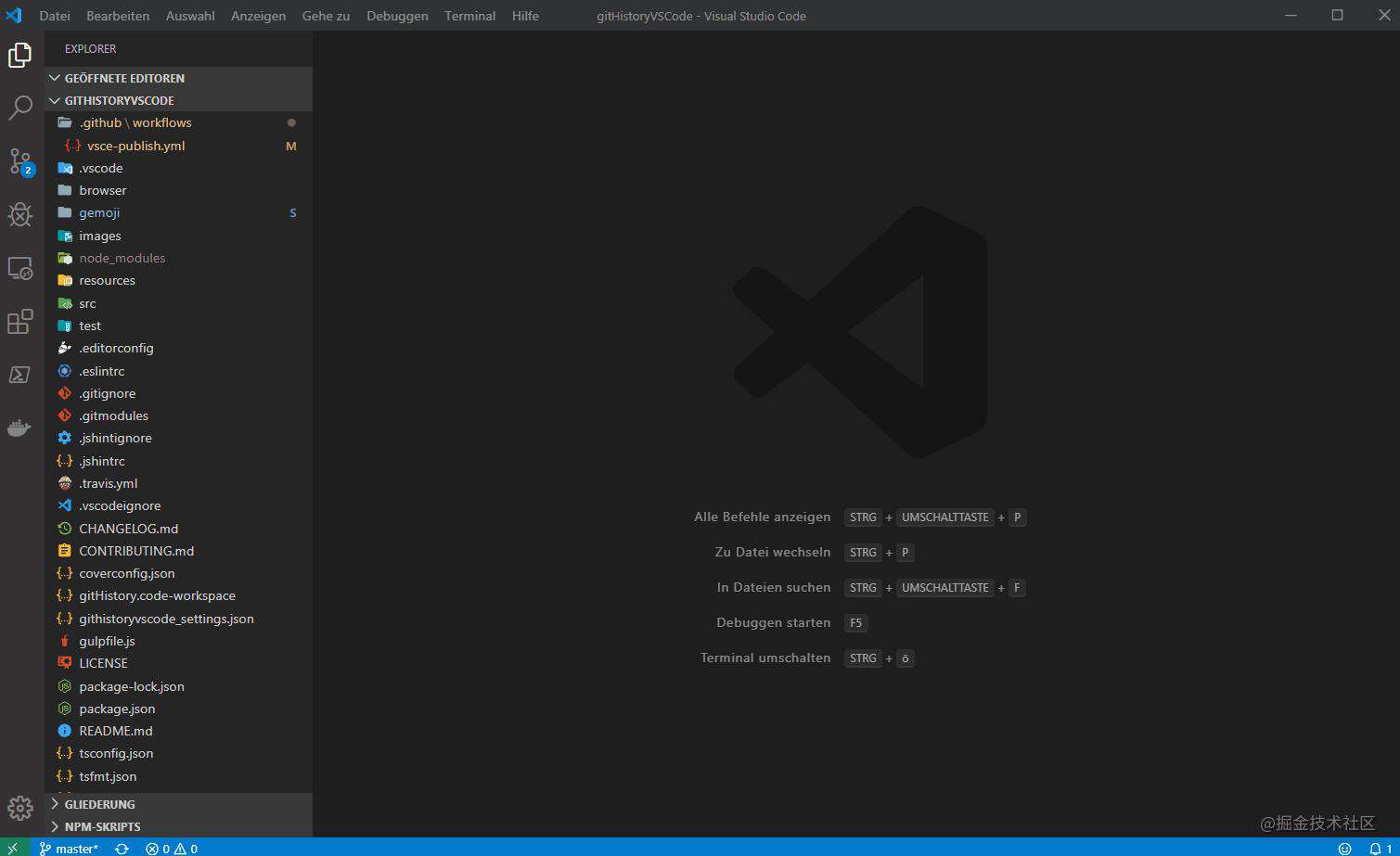Screen dimensions: 1400x856
Task: Open the LICENSE file
Action: [178, 663]
